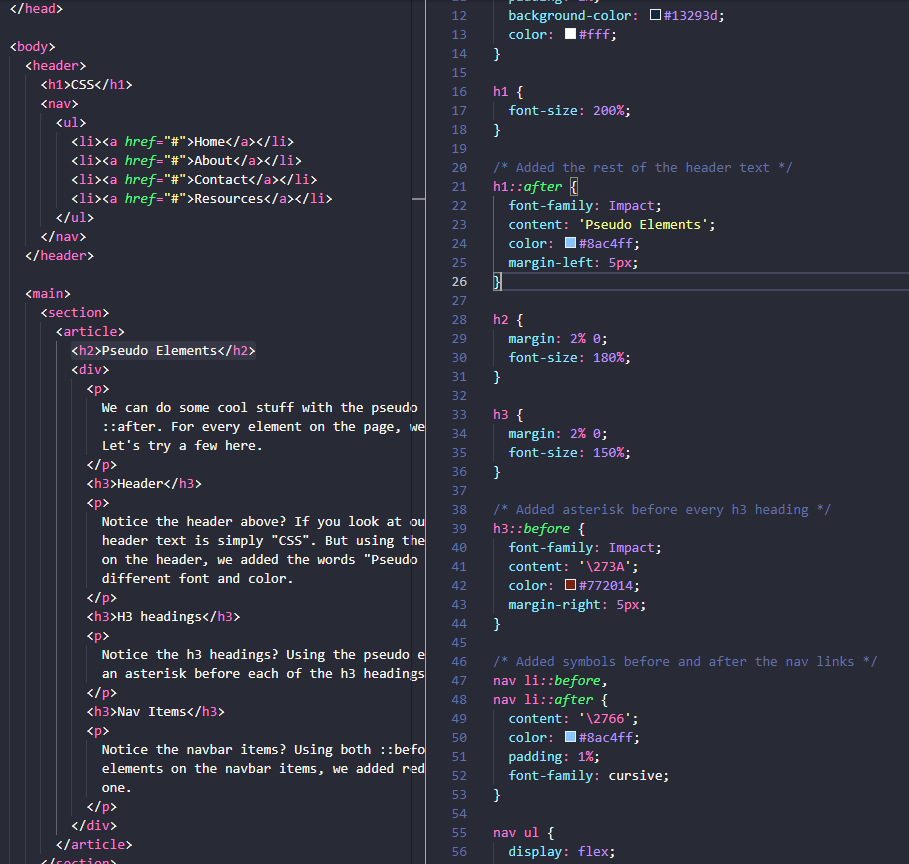Click the <h3>H3 headings</h3> line
This screenshot has height=864, width=909.
[x=163, y=616]
